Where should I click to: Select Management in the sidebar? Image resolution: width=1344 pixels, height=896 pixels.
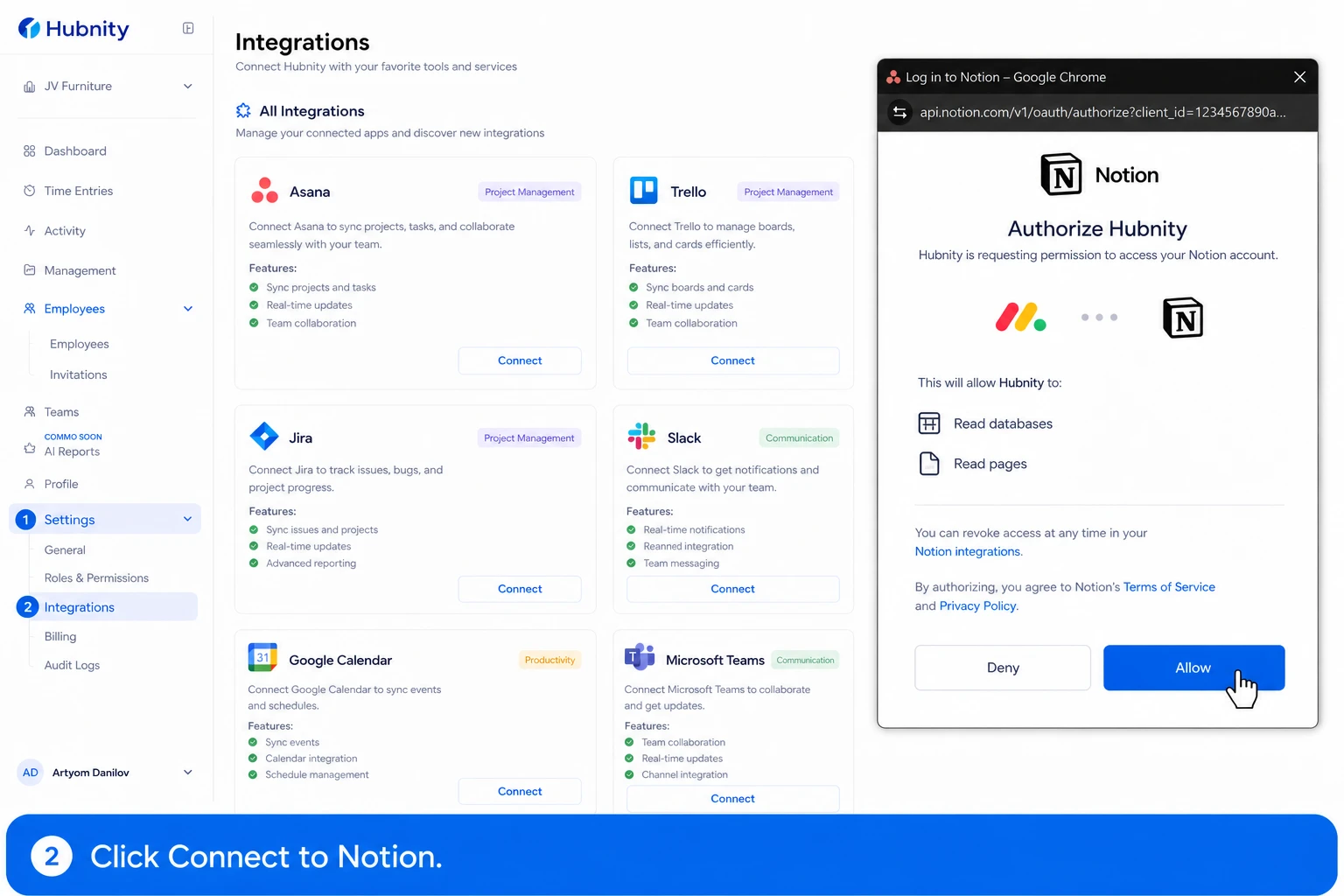coord(80,270)
